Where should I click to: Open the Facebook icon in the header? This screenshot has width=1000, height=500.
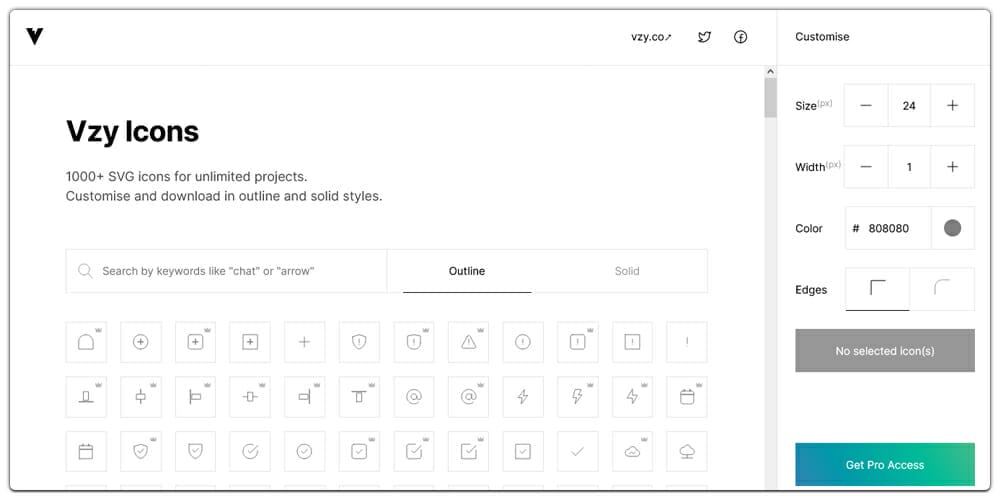click(x=740, y=37)
